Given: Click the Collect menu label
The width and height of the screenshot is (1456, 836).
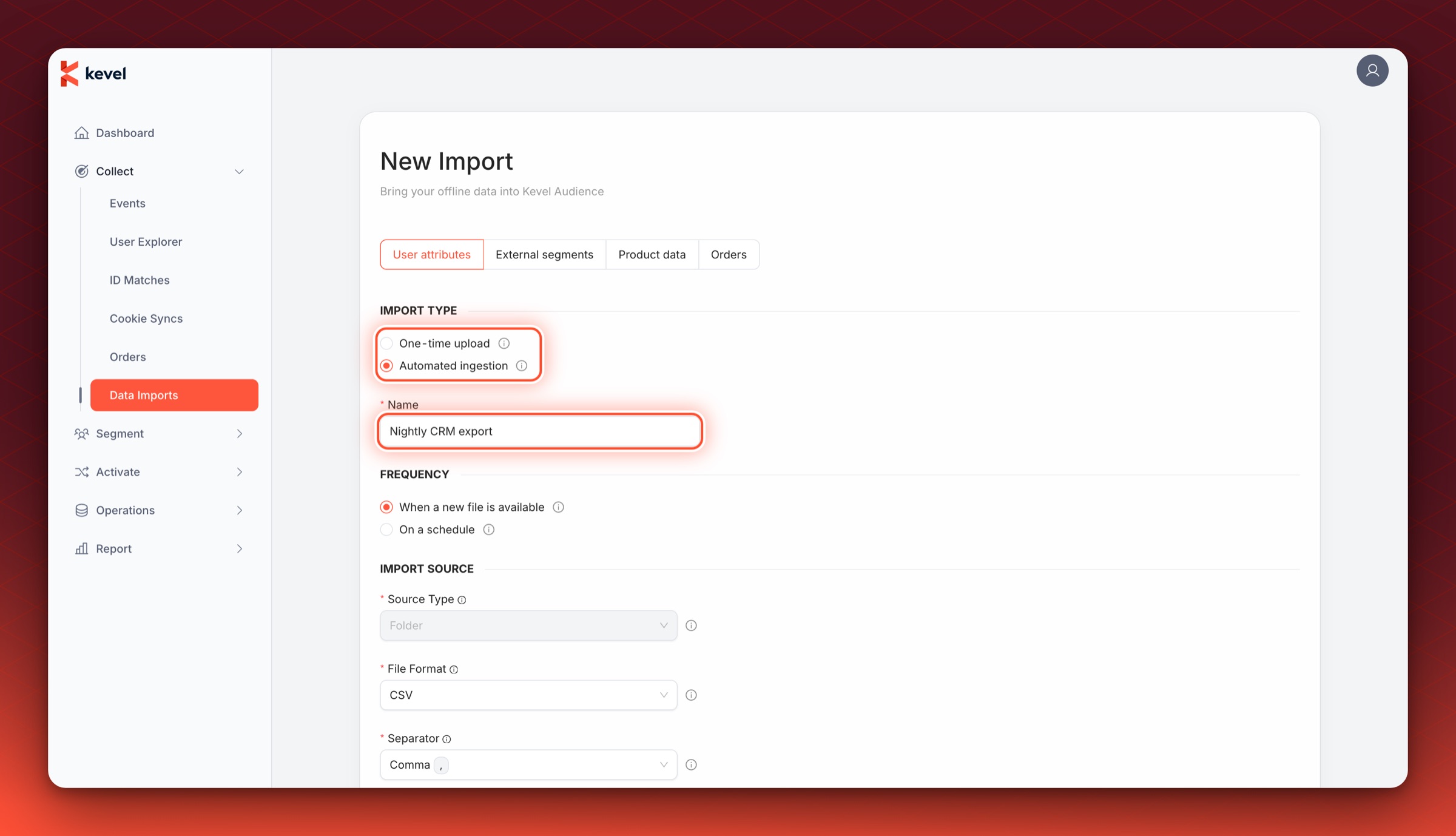Looking at the screenshot, I should pyautogui.click(x=115, y=172).
